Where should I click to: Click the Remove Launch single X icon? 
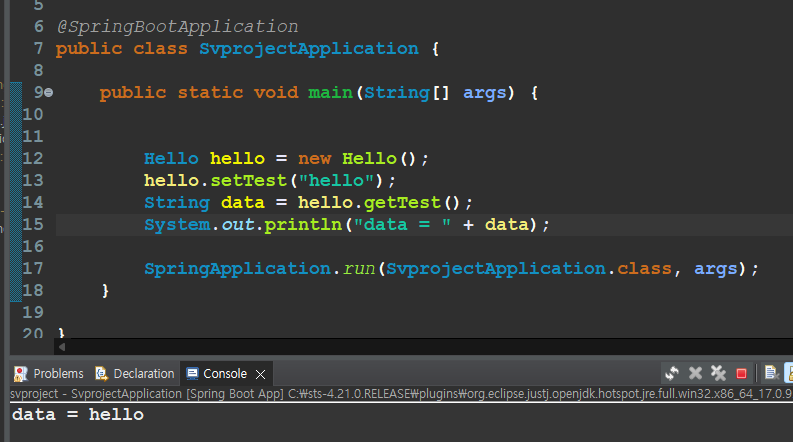695,374
